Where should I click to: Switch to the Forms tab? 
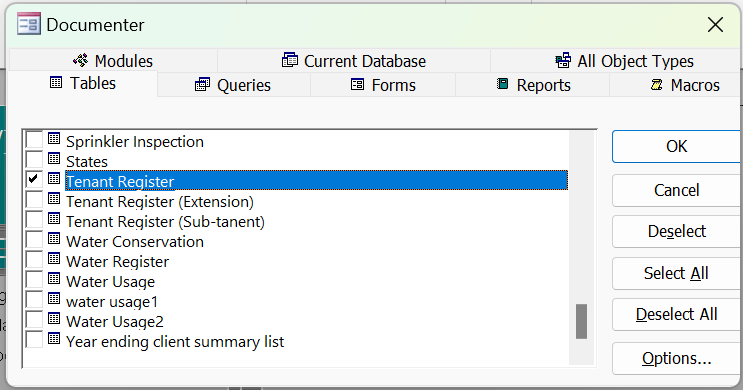(x=383, y=85)
